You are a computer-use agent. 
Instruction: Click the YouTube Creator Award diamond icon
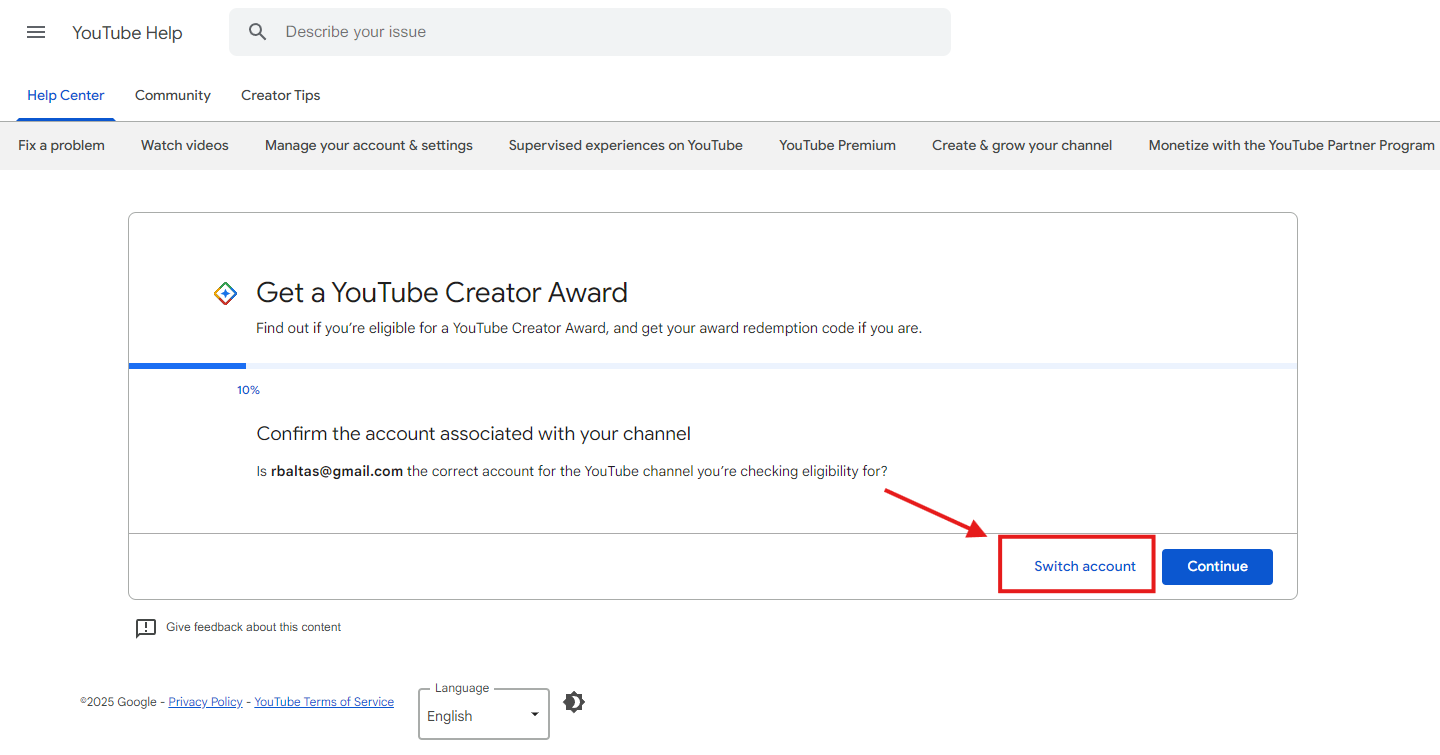coord(226,293)
